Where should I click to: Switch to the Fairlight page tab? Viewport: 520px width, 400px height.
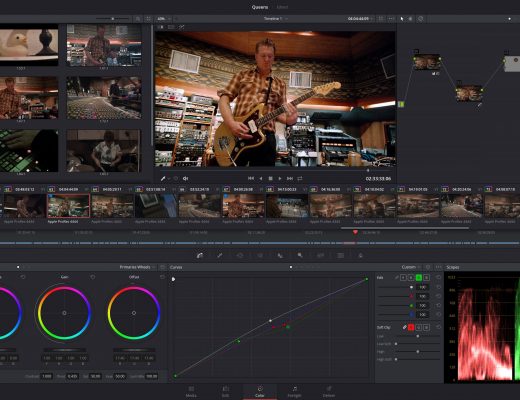tap(294, 392)
